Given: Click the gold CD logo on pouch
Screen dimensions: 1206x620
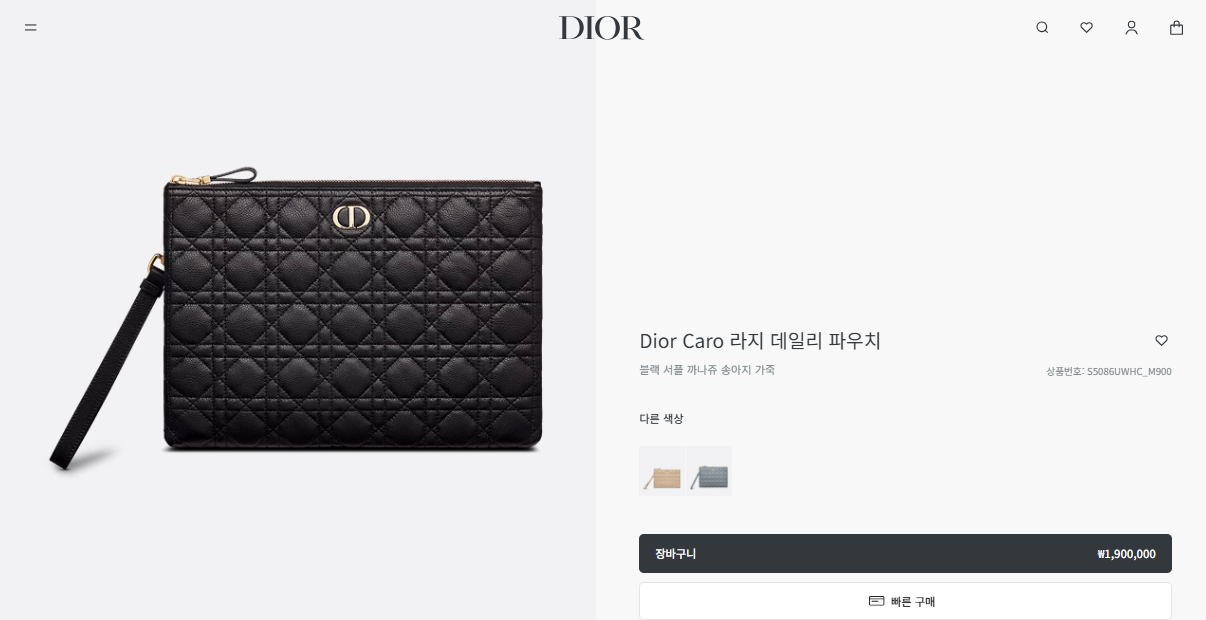Looking at the screenshot, I should pos(351,216).
